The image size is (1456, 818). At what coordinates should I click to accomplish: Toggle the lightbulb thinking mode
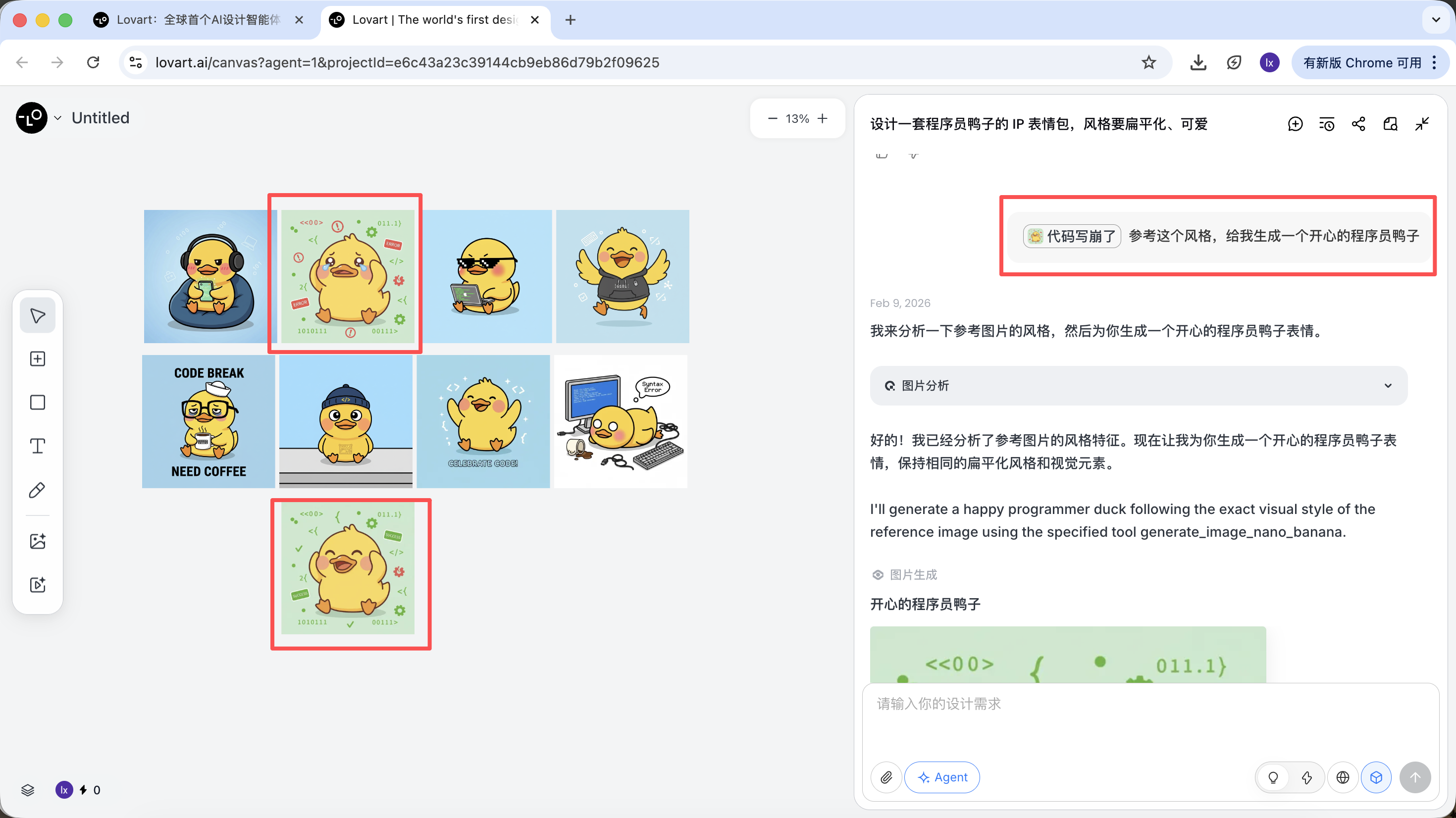[1273, 777]
